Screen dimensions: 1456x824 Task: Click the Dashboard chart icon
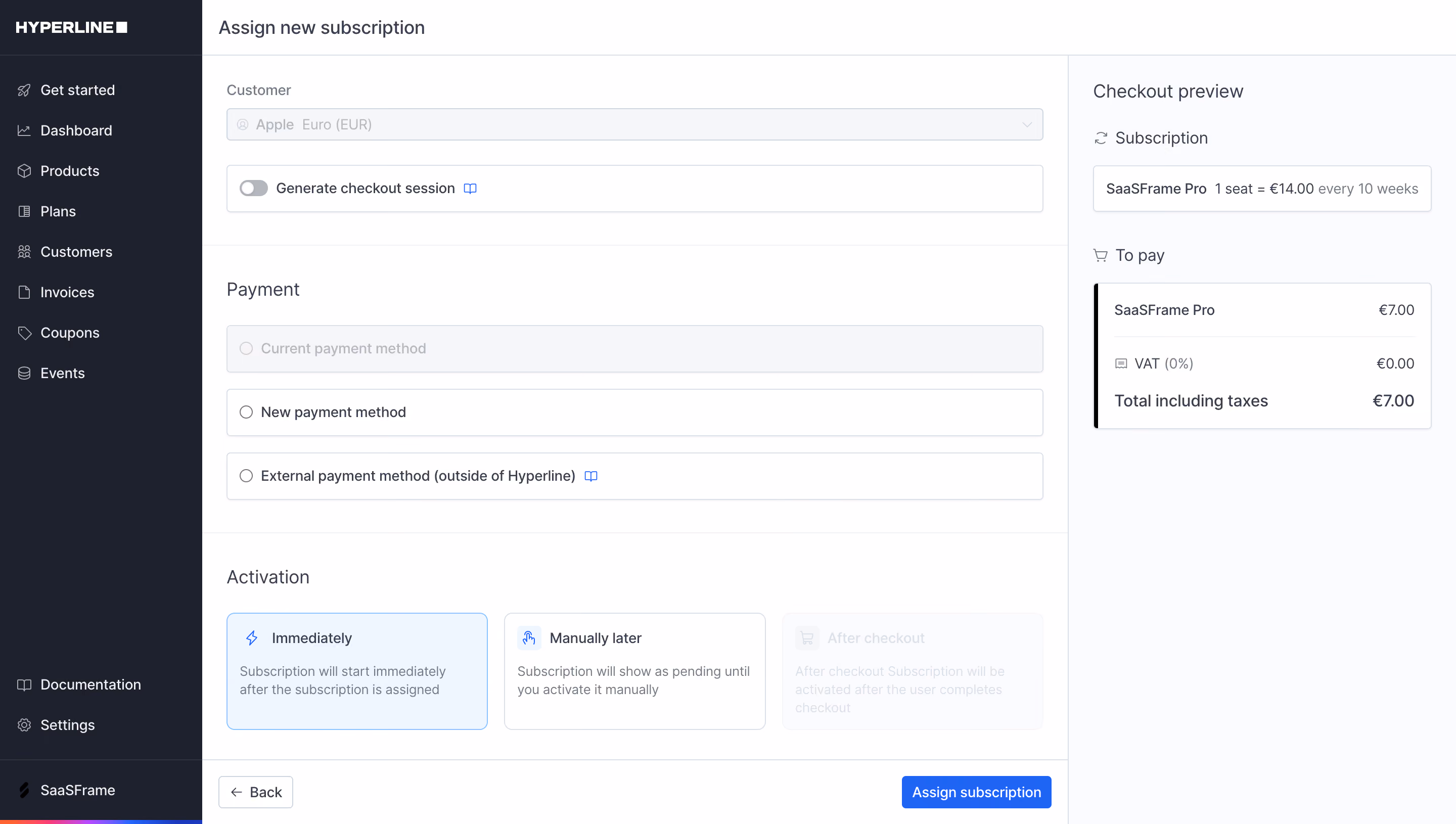(x=24, y=131)
